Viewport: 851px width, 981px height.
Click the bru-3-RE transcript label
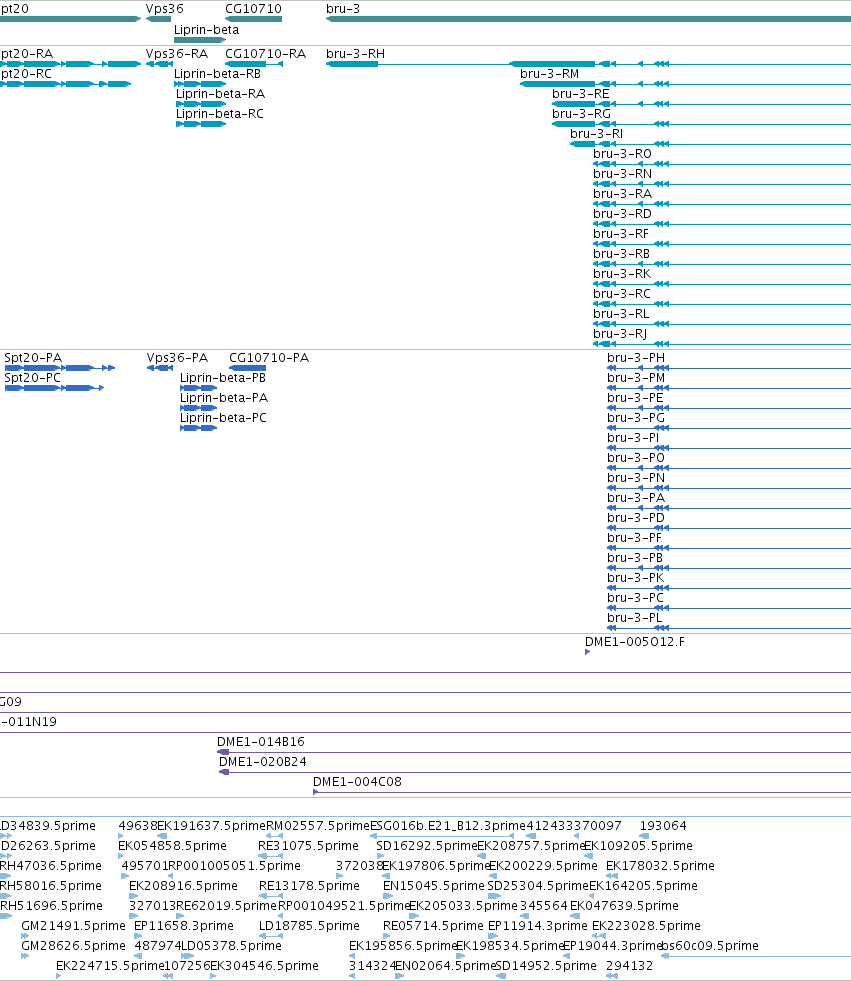point(581,94)
